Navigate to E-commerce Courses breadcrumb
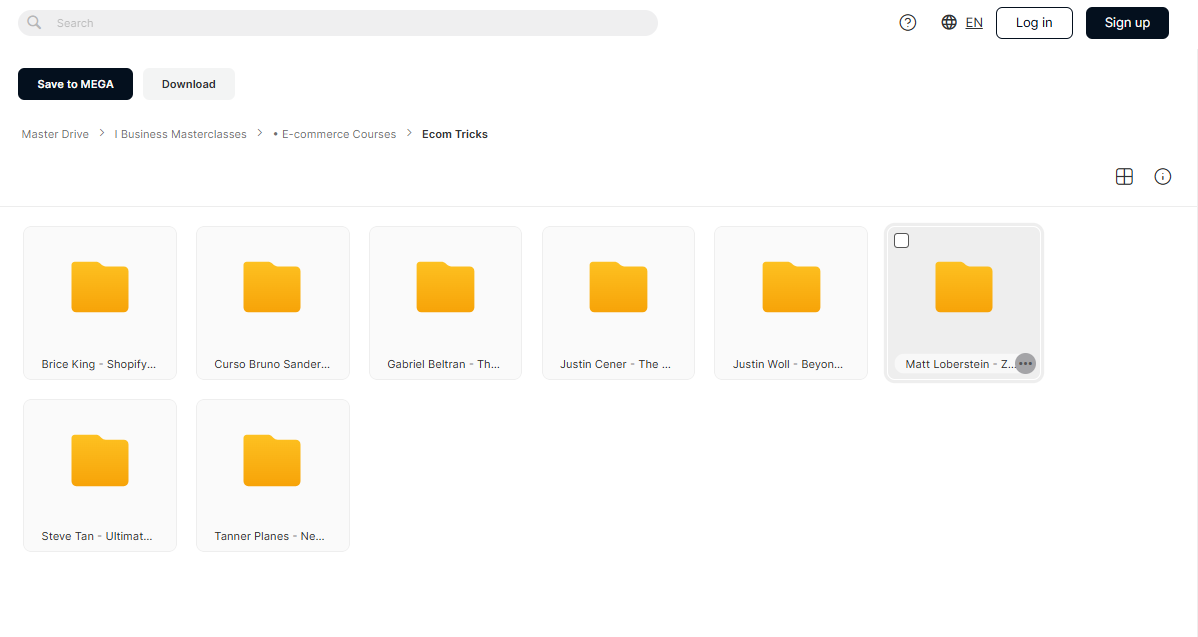1198x637 pixels. pos(335,134)
